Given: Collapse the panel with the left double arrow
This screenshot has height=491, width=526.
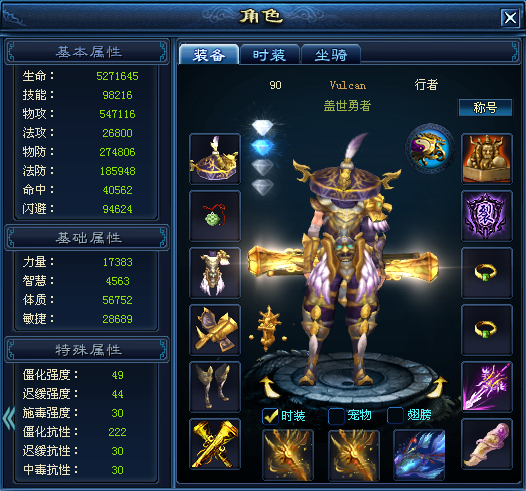Looking at the screenshot, I should pos(8,418).
